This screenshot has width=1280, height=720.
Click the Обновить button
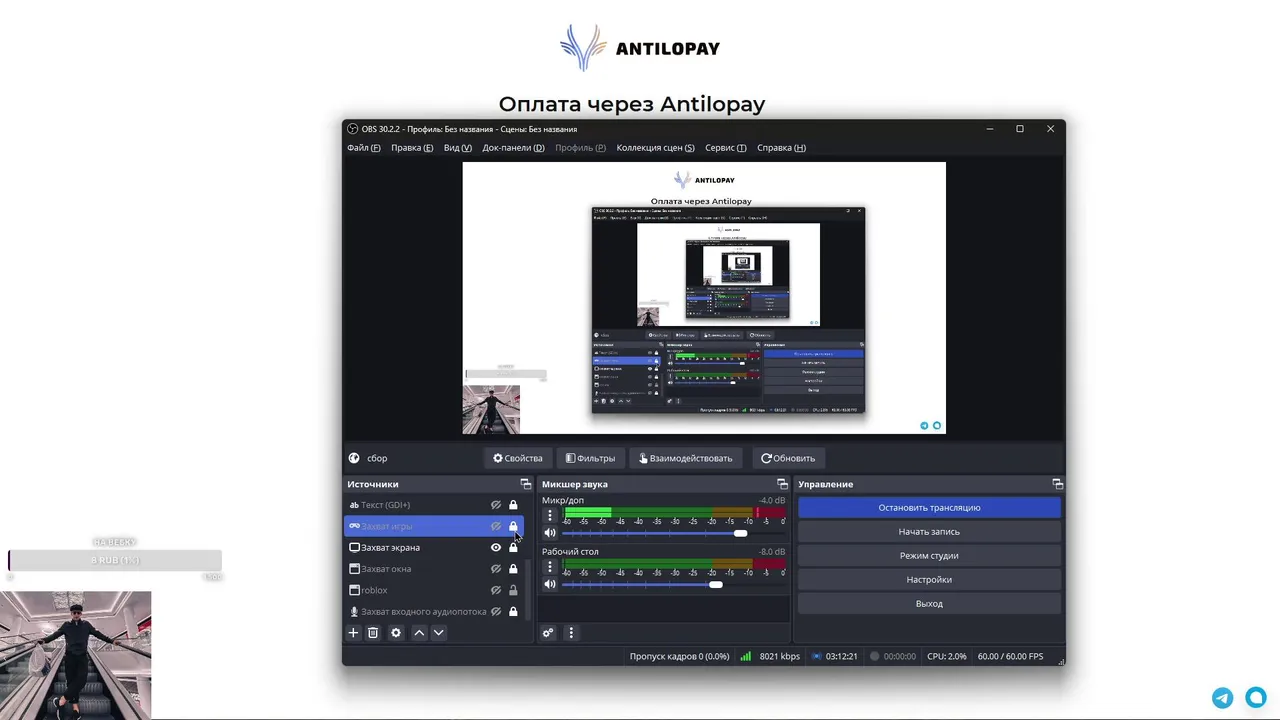(788, 458)
